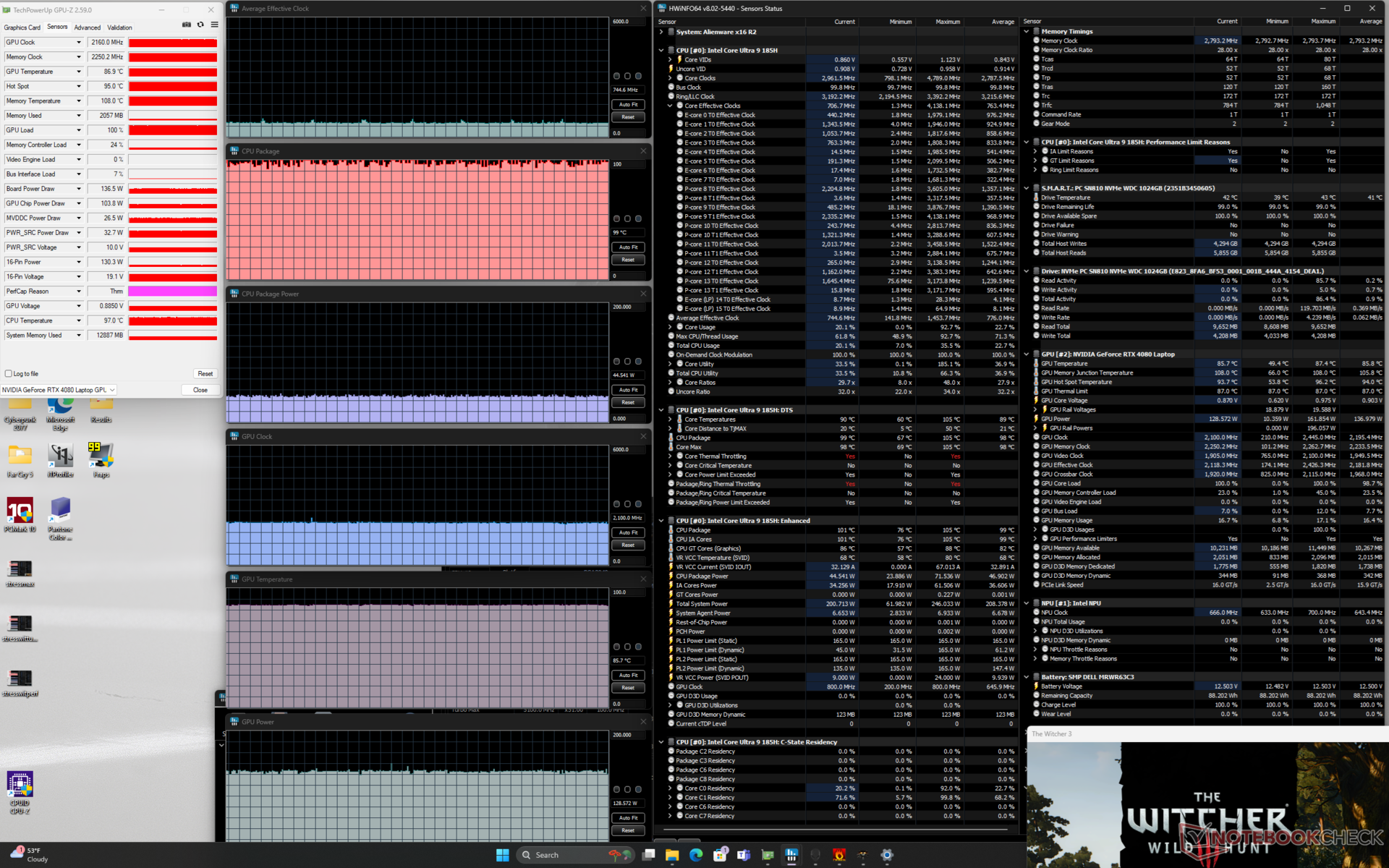Collapse the Core Effective Clocks tree node

coord(670,106)
